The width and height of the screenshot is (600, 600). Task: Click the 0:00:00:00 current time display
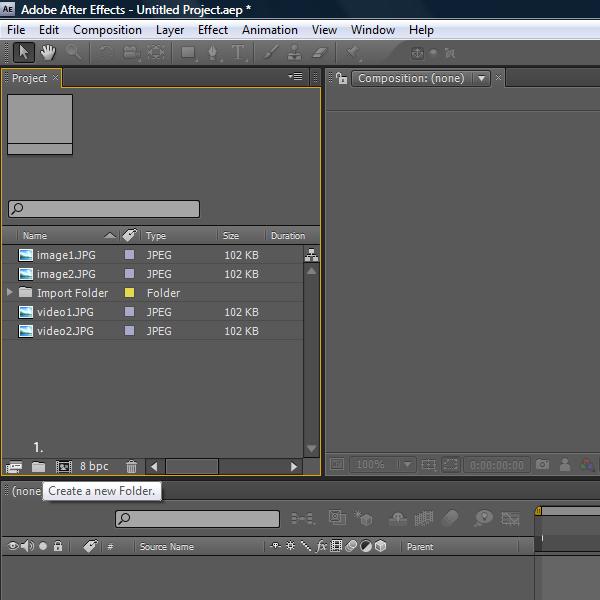[x=497, y=465]
